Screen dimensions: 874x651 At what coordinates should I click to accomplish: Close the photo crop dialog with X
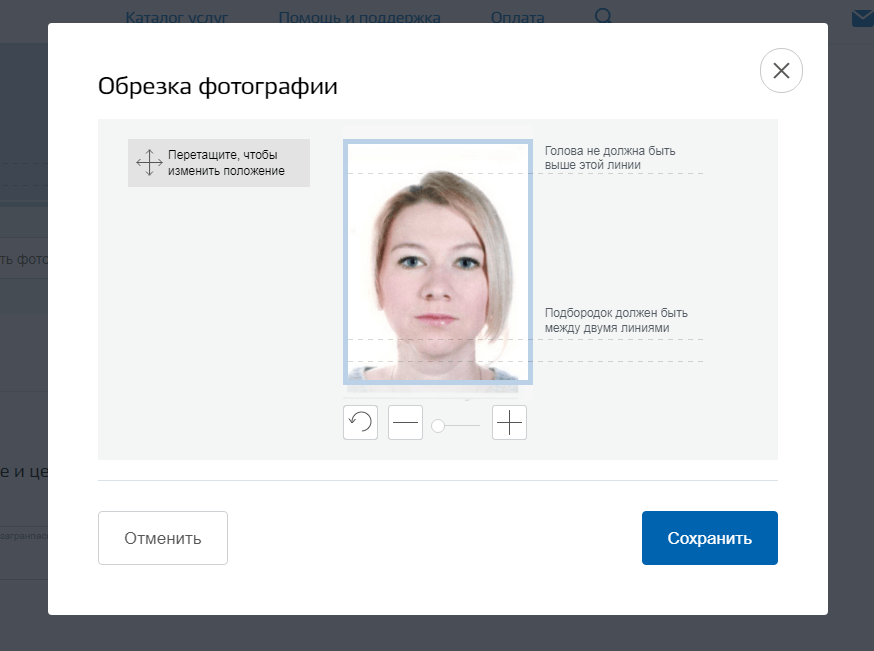781,70
